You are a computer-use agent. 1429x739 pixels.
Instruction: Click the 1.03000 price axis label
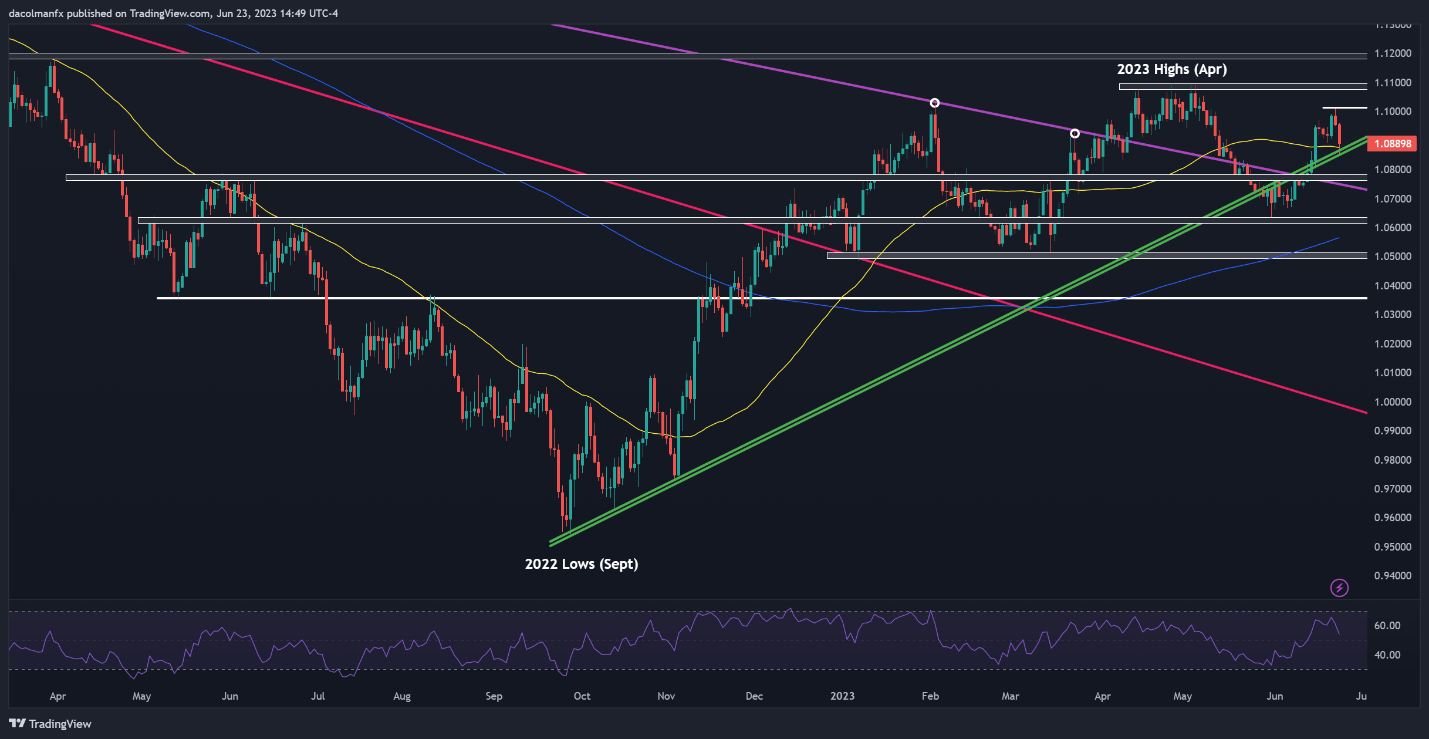click(1391, 315)
